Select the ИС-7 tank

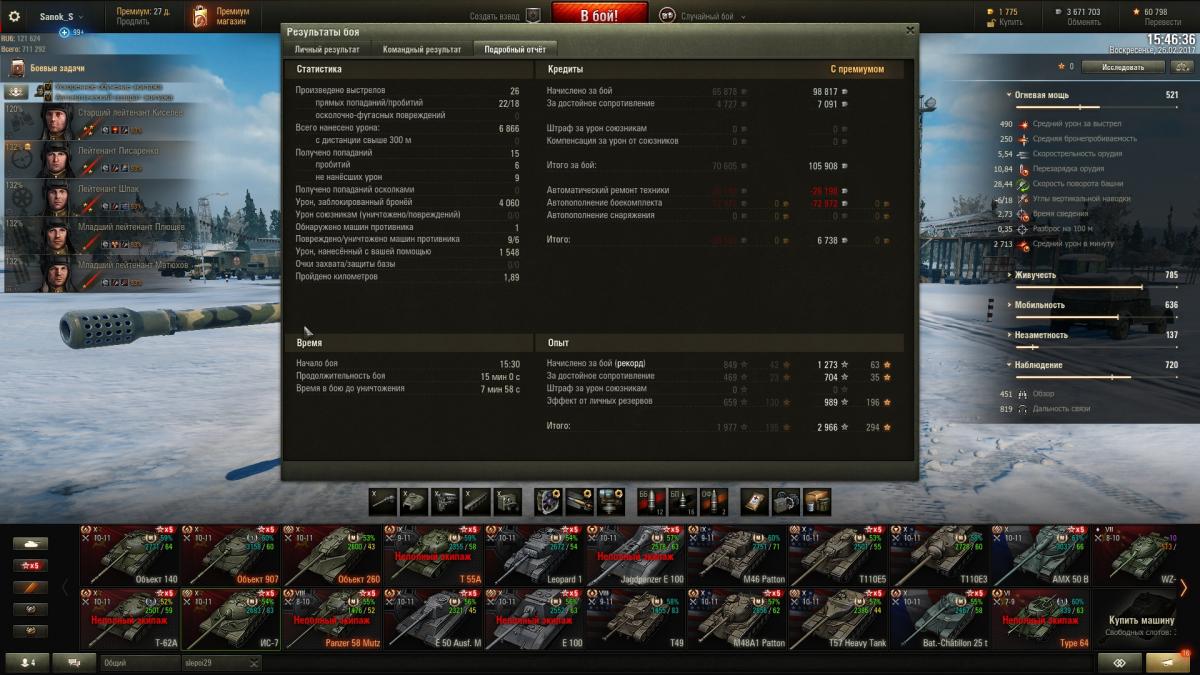pos(231,619)
